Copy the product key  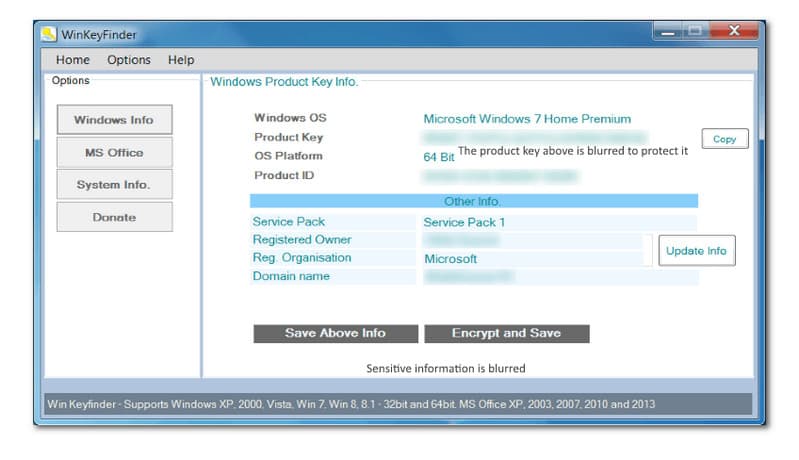point(724,140)
